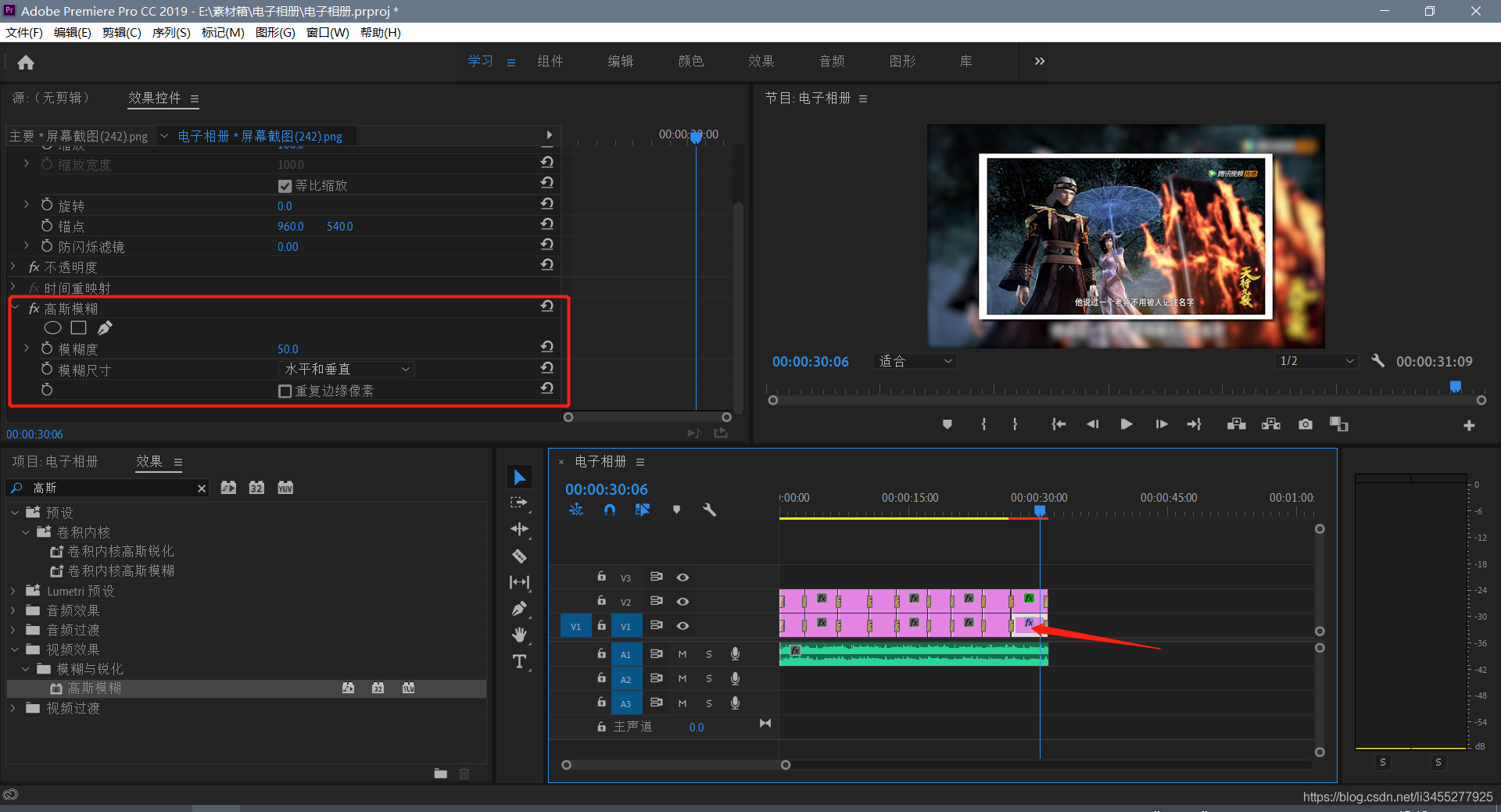Solo audio track A2
1501x812 pixels.
(709, 679)
